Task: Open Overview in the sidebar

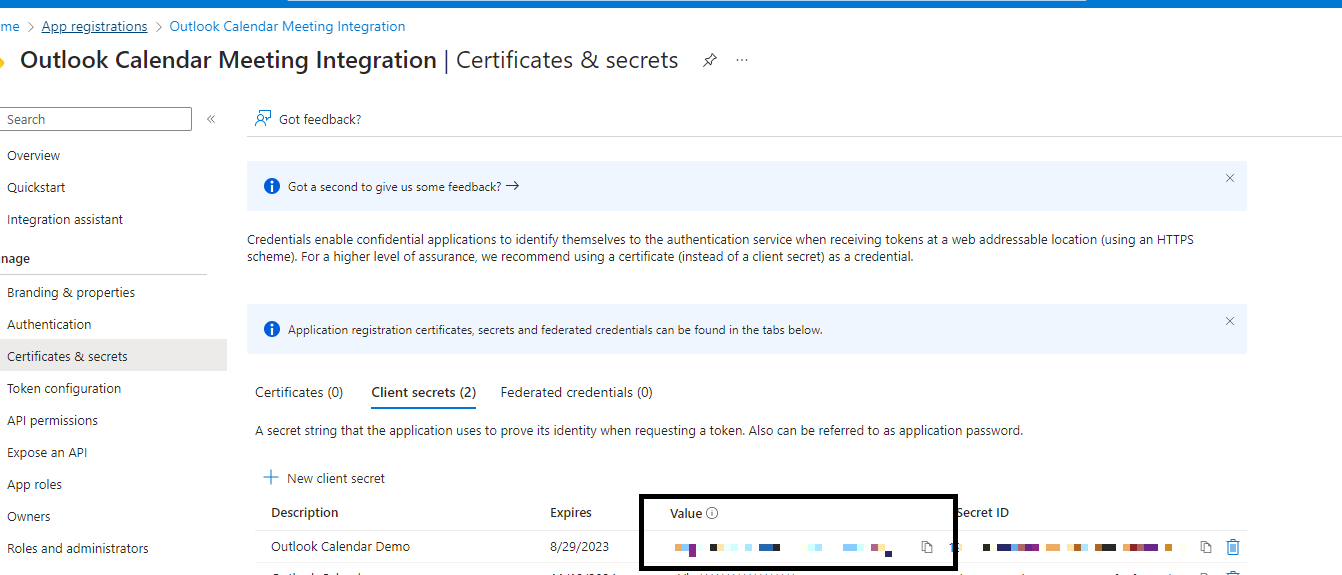Action: pos(33,155)
